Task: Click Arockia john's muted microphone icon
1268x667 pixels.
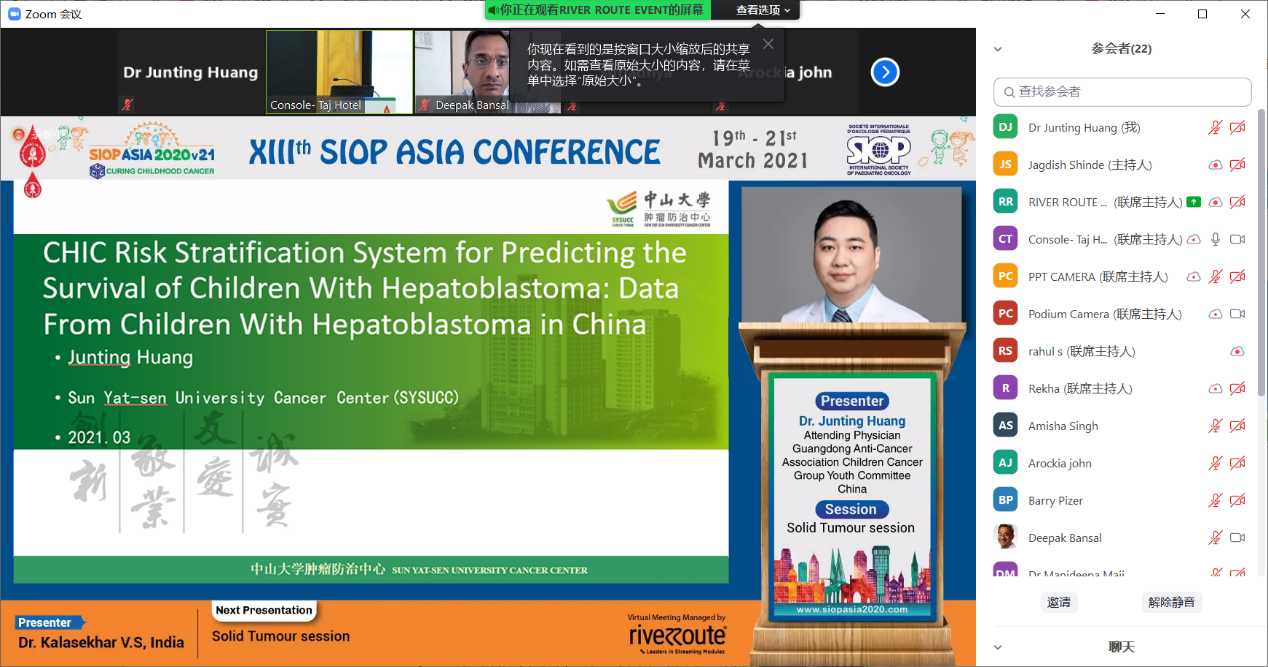Action: [x=1215, y=463]
